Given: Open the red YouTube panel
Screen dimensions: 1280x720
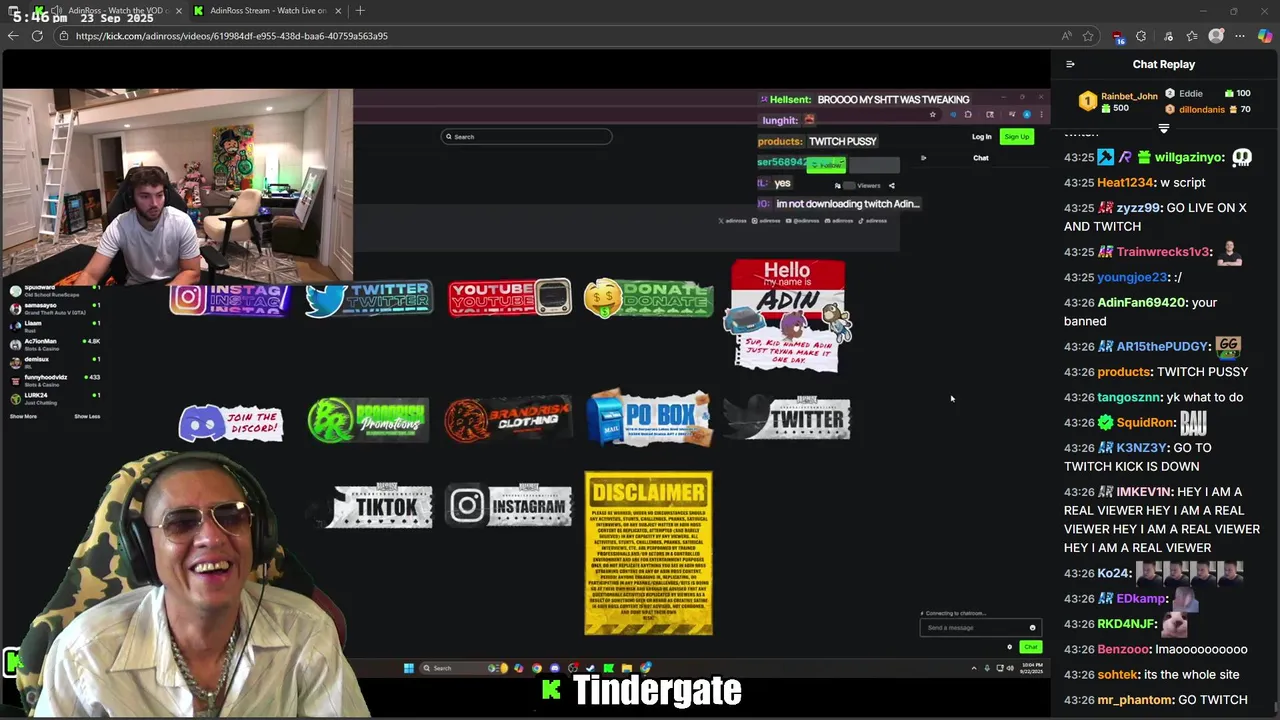Looking at the screenshot, I should point(510,298).
